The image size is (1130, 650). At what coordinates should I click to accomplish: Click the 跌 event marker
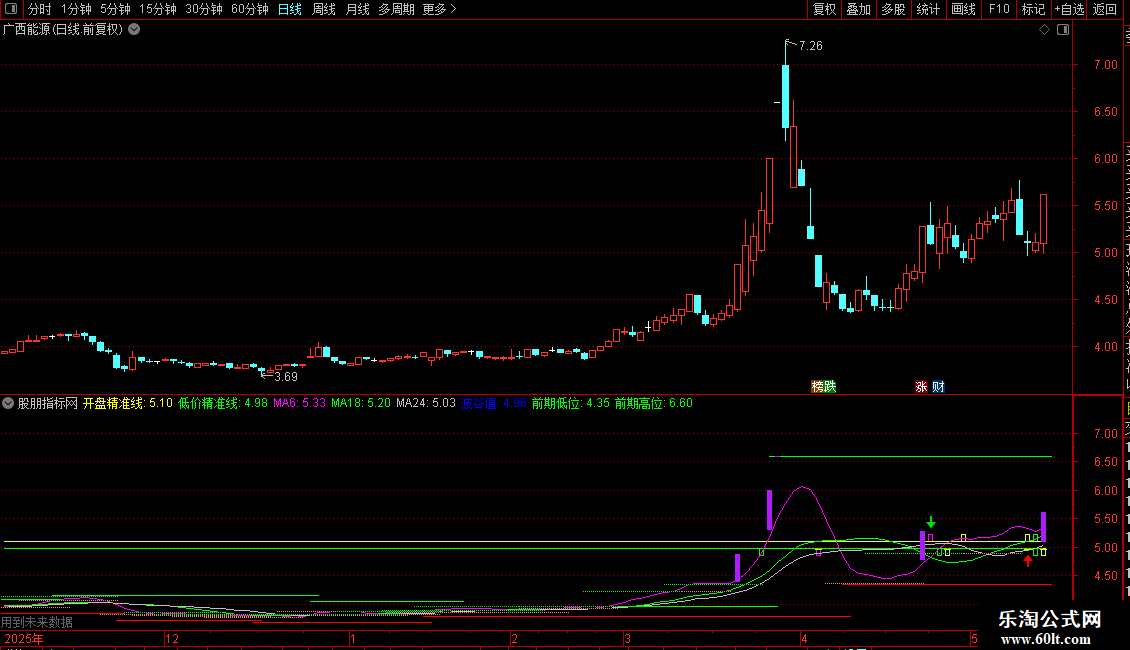(830, 387)
